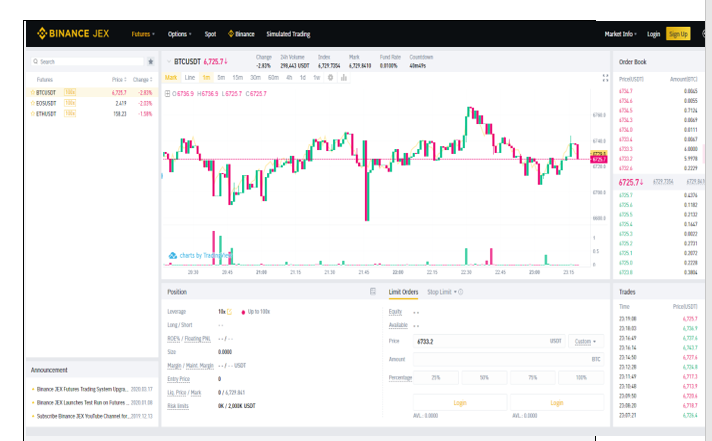
Task: Open Binance JEX Futures Trading System announcement
Action: pos(82,389)
